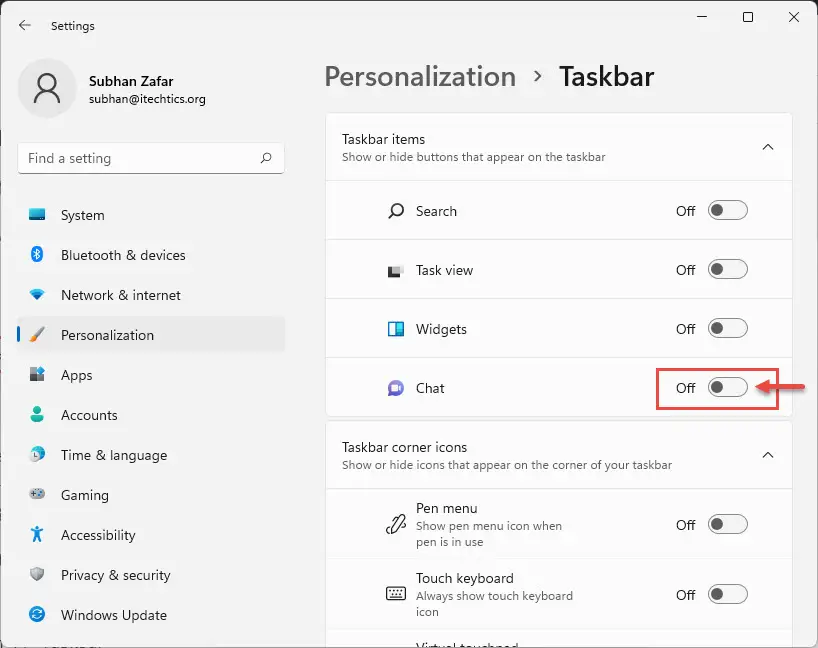Click the back arrow in Settings
This screenshot has height=648, width=818.
(x=25, y=25)
